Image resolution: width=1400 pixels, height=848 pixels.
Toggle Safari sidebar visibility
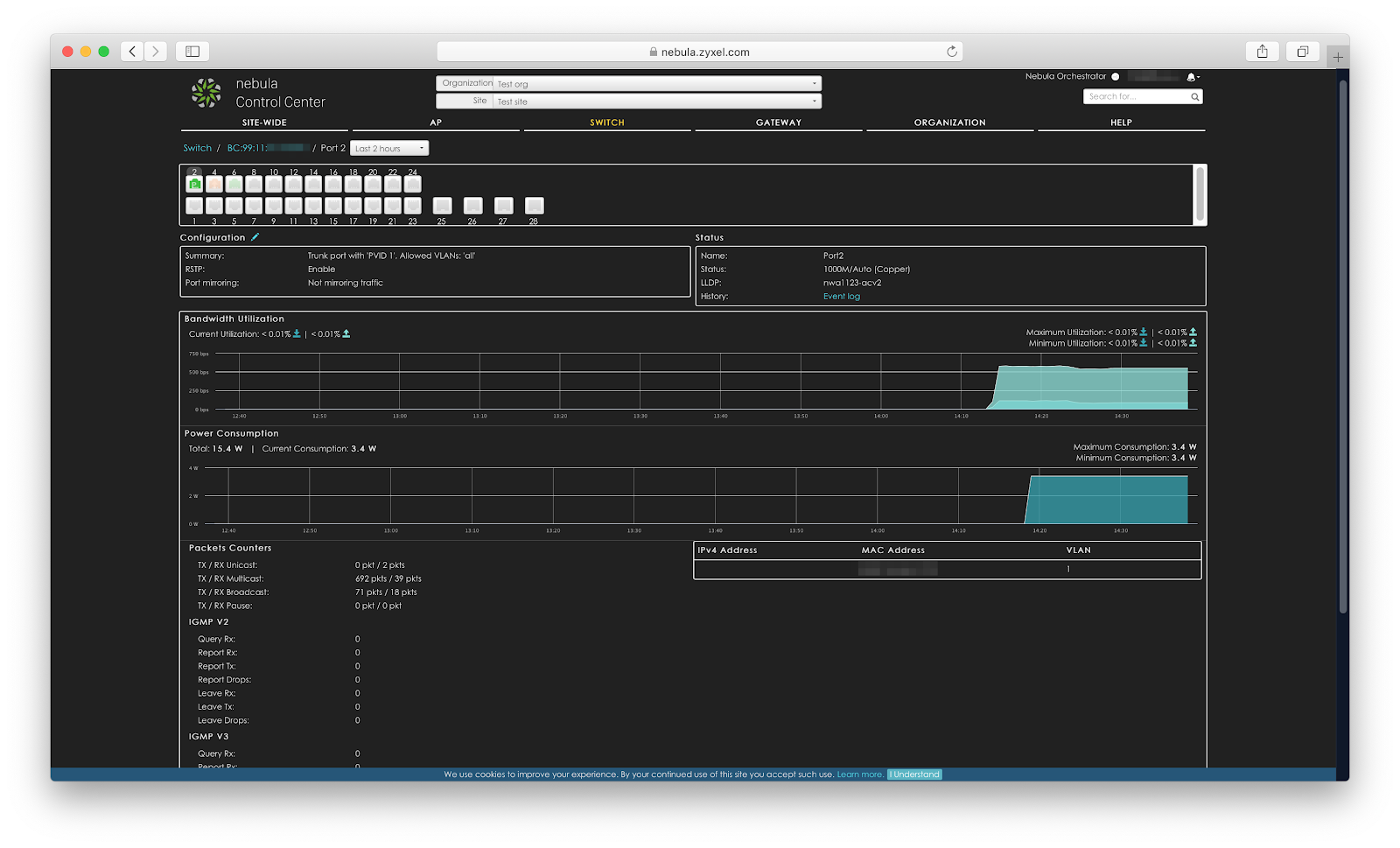[x=192, y=52]
